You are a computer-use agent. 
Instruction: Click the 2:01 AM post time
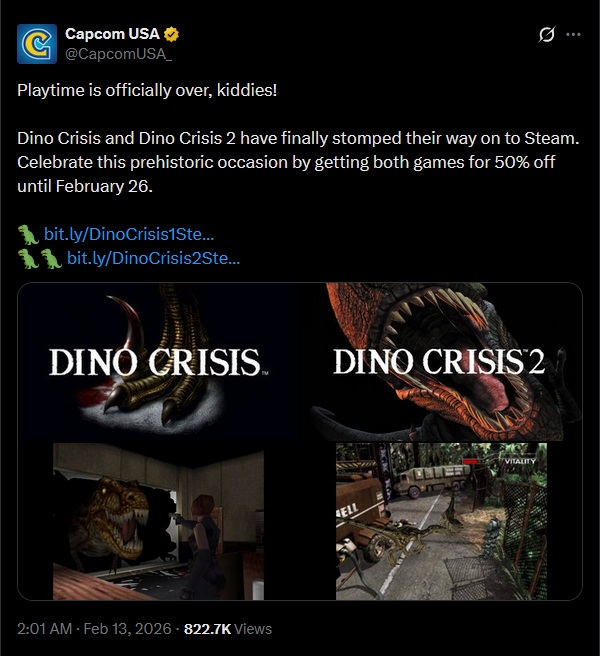45,629
